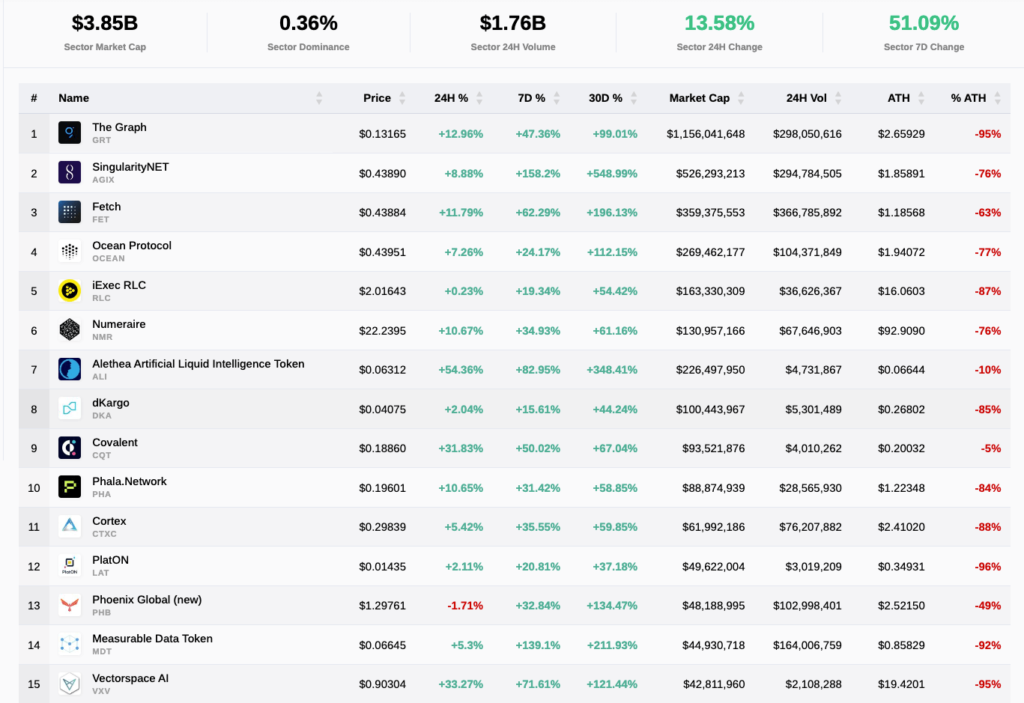
Task: Click the Numeraire NMR logo icon
Action: tap(69, 330)
